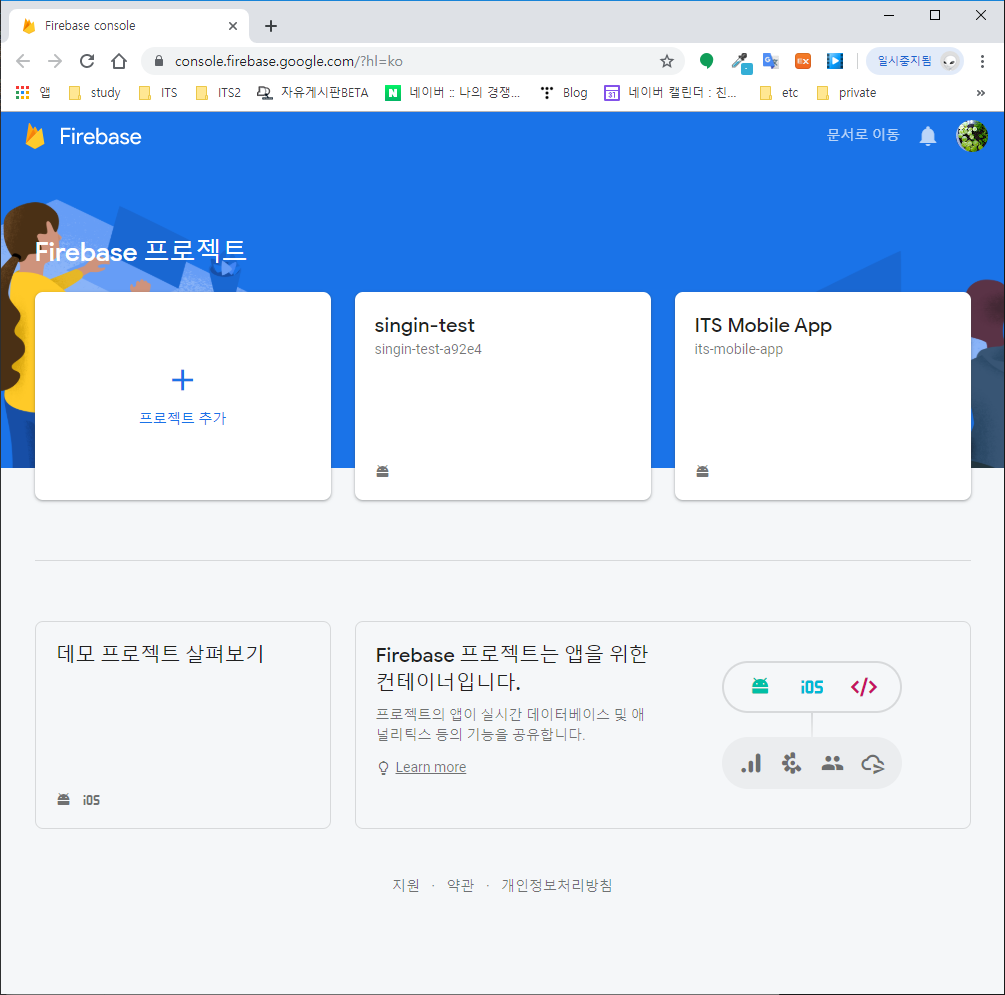Click the plus icon to add project
The width and height of the screenshot is (1005, 995).
pyautogui.click(x=183, y=380)
